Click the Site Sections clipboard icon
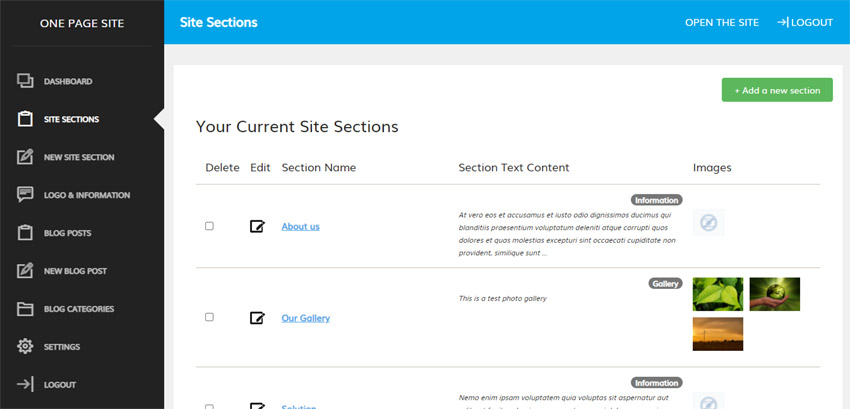 (26, 119)
